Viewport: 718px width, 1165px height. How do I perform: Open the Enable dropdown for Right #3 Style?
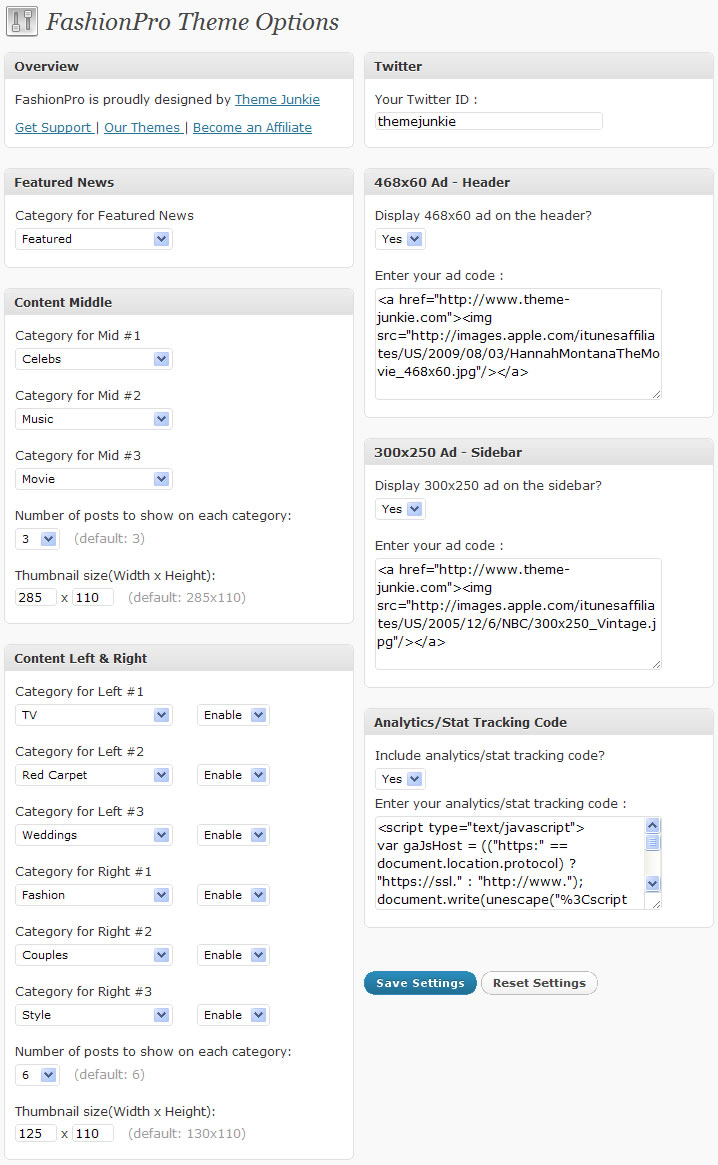click(233, 1015)
